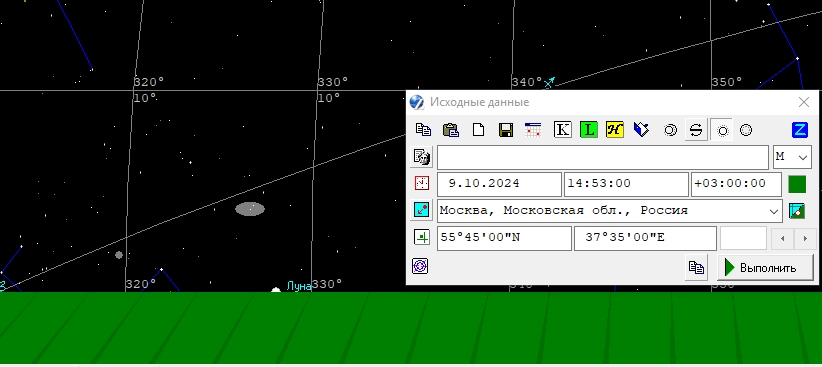Click the blue open book icon
Viewport: 822px width, 367px height.
[x=641, y=129]
